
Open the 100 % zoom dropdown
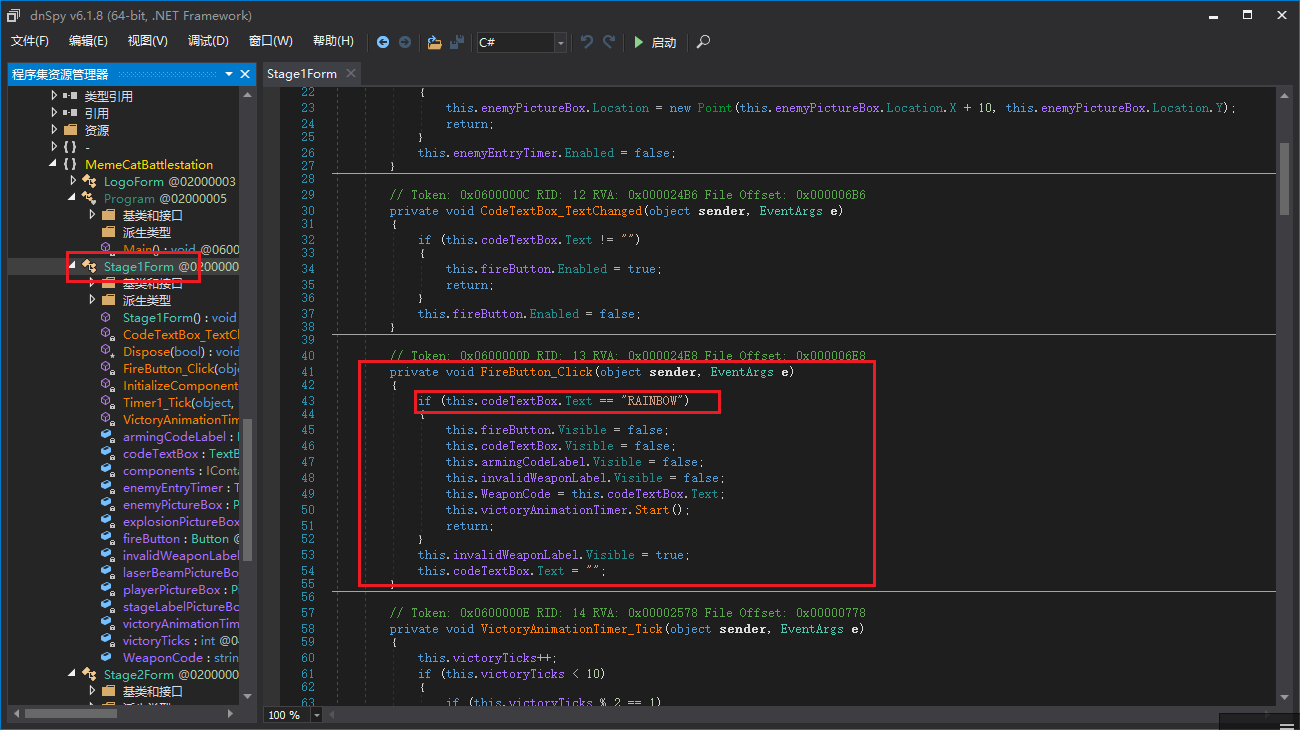317,715
